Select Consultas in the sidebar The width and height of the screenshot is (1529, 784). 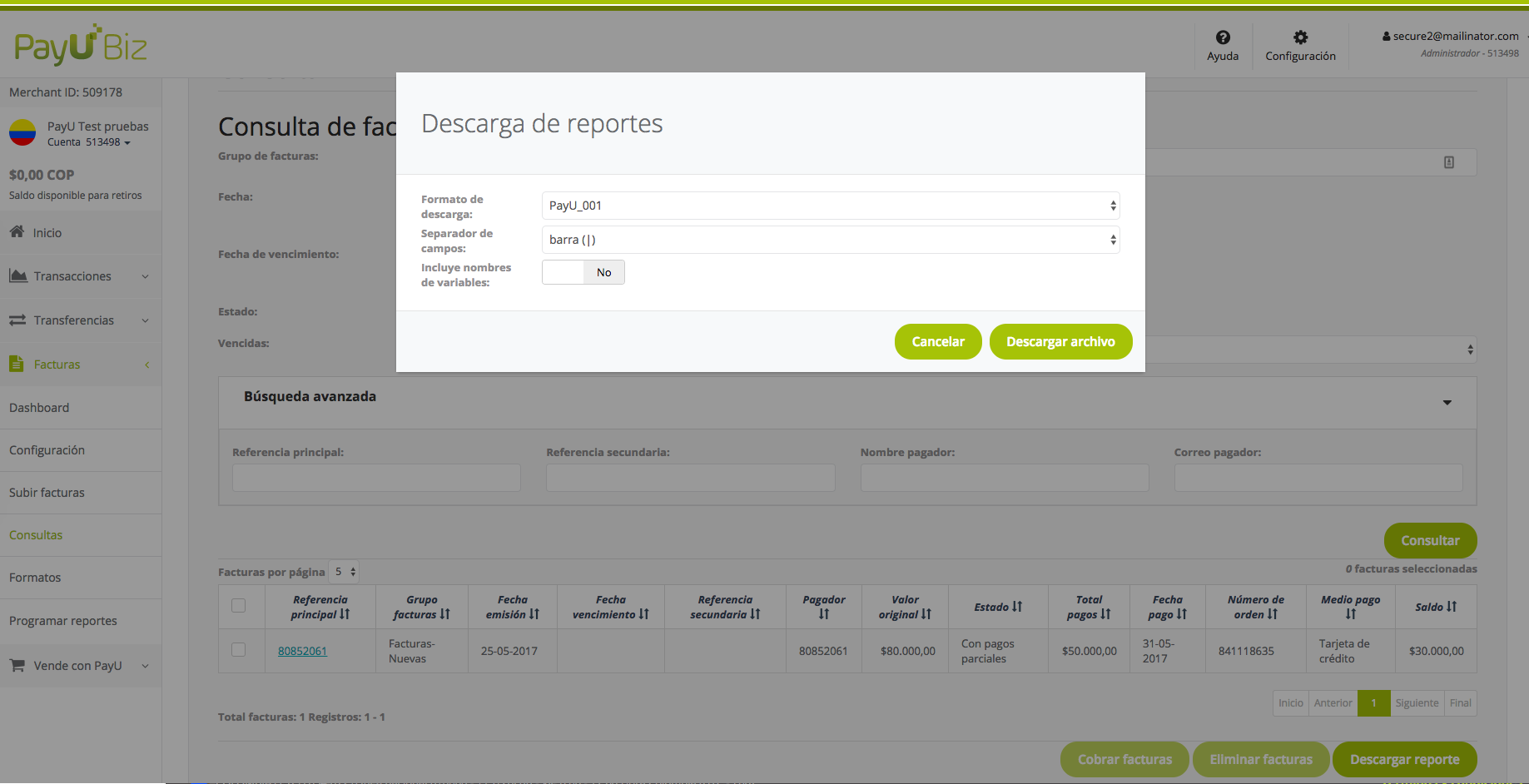pos(36,534)
